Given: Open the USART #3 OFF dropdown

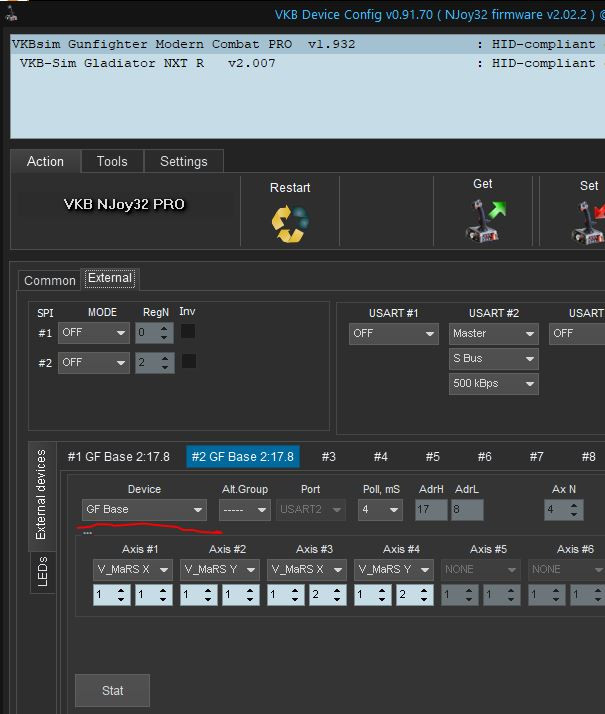Looking at the screenshot, I should 577,334.
